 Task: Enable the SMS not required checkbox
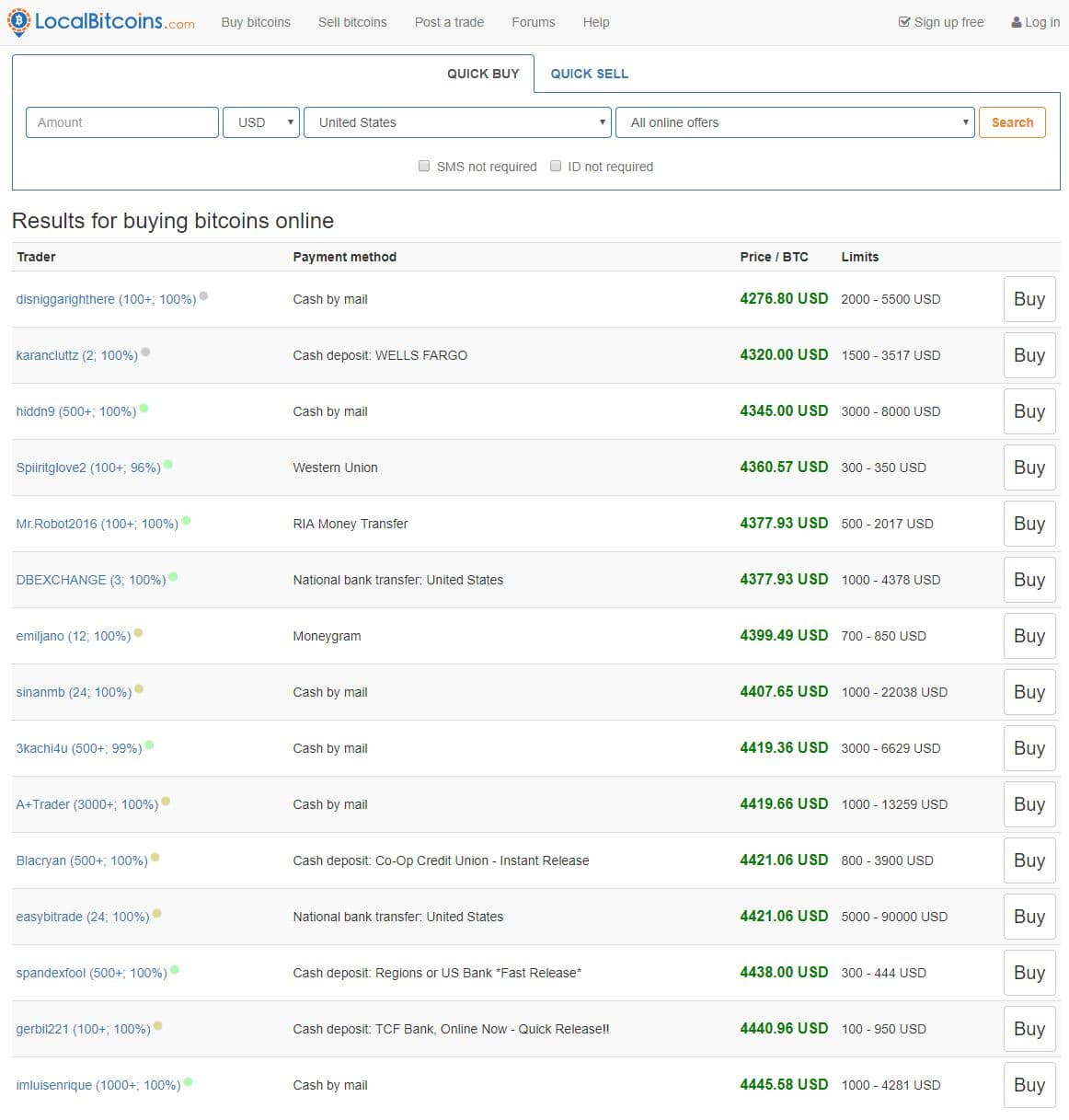[x=424, y=166]
